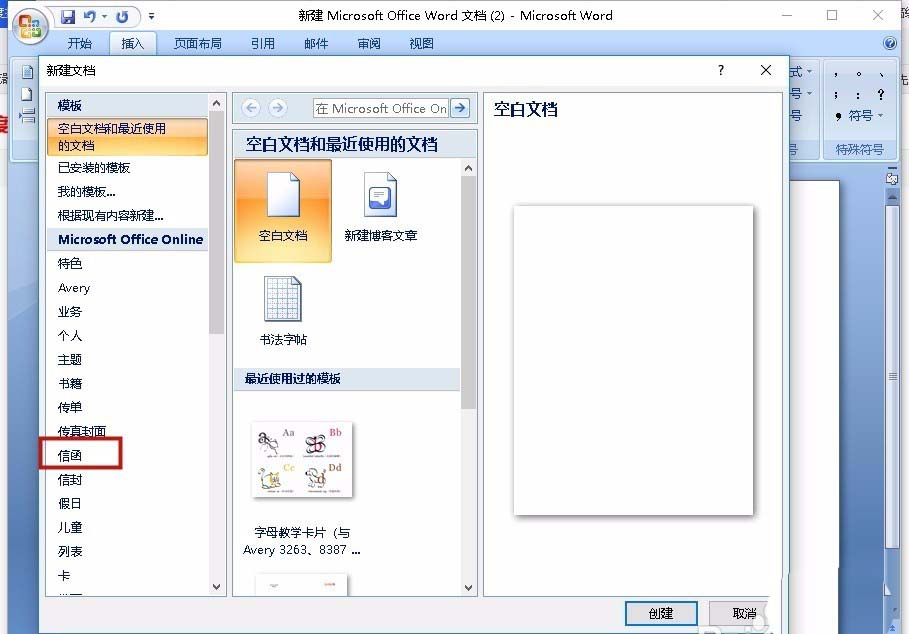Close the 新建文档 dialog
The image size is (909, 634).
(x=766, y=70)
